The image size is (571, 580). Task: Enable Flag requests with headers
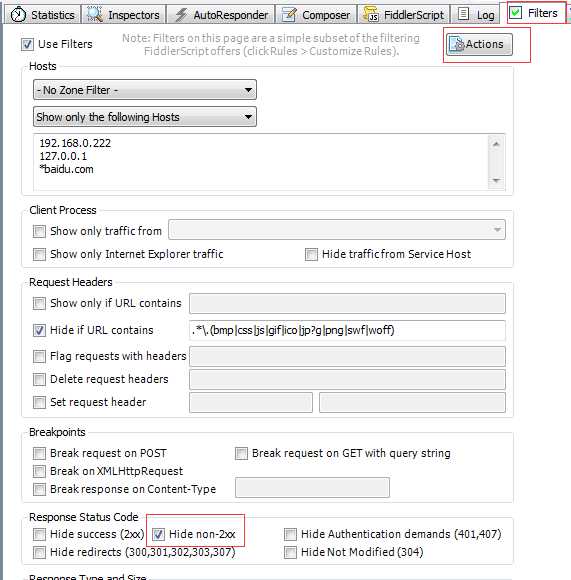(39, 357)
